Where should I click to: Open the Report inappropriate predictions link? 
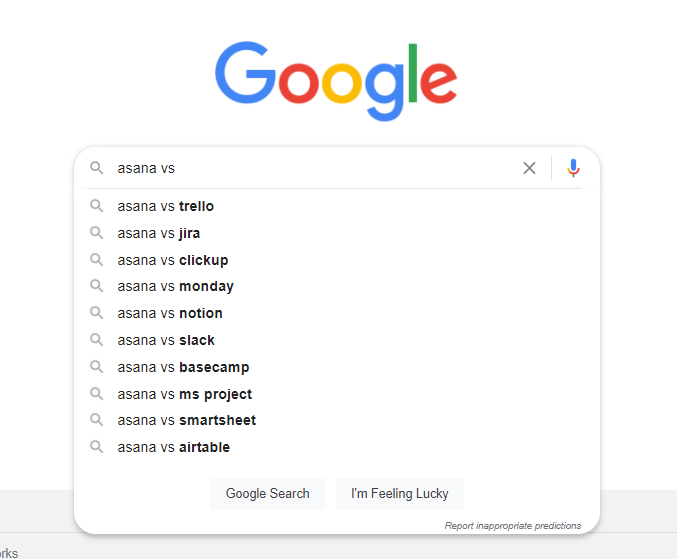(x=513, y=525)
